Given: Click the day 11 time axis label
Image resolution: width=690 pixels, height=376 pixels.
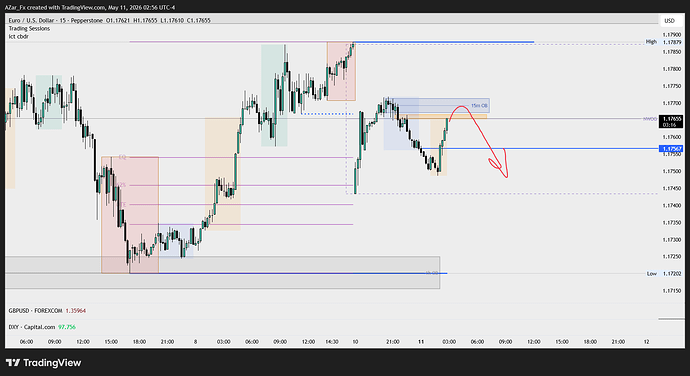Looking at the screenshot, I should pyautogui.click(x=421, y=342).
